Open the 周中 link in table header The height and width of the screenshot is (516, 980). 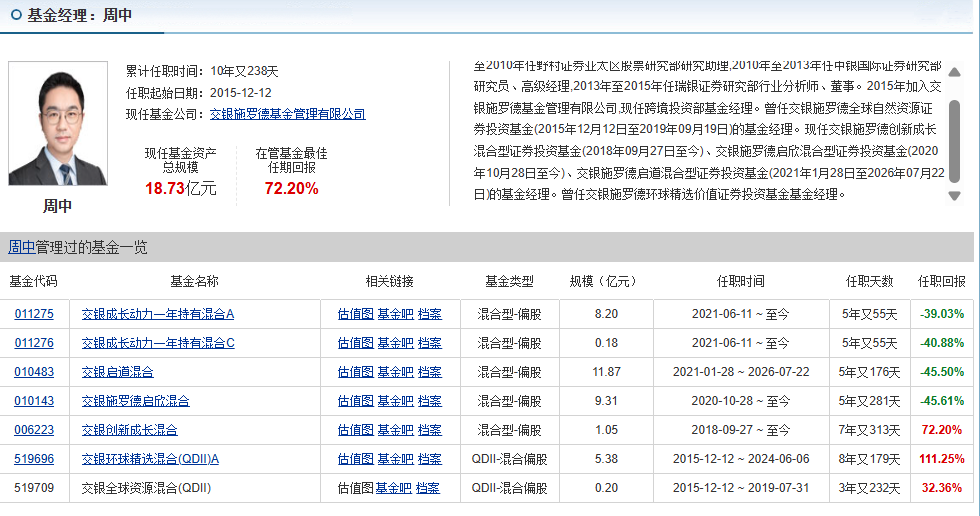(21, 247)
